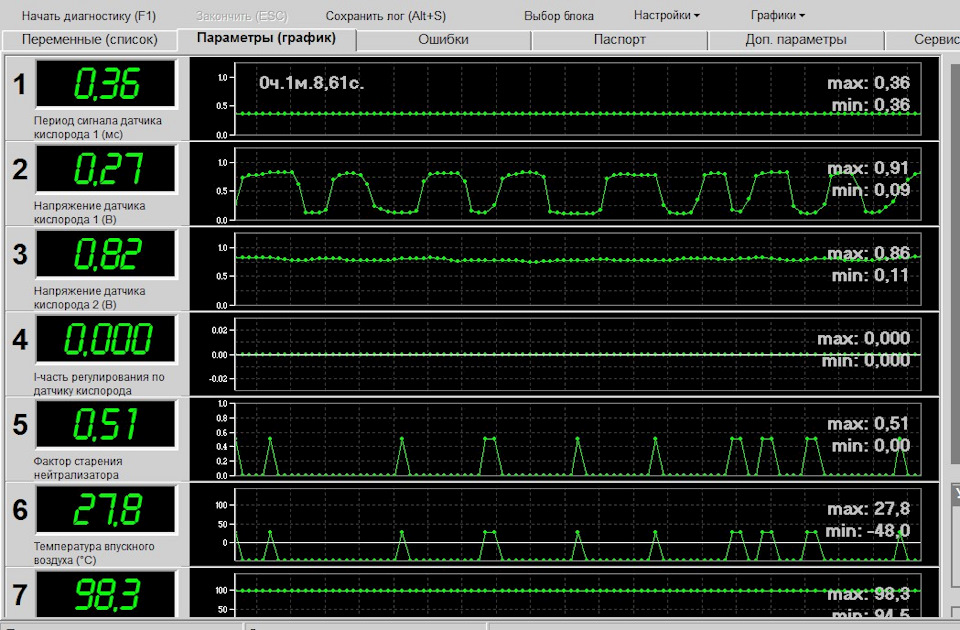The width and height of the screenshot is (960, 630).
Task: Click Начать диагностику (F1) to start diagnostics
Action: 88,16
